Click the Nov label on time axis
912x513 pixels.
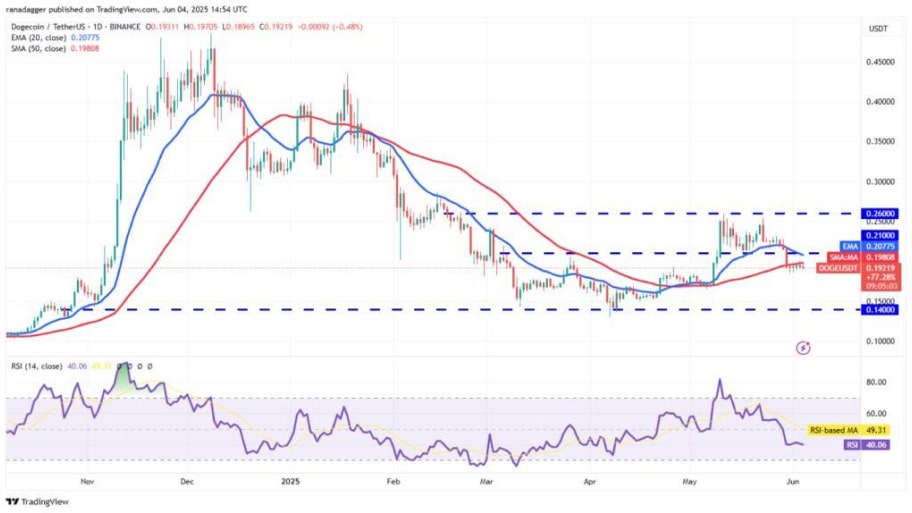tap(87, 482)
